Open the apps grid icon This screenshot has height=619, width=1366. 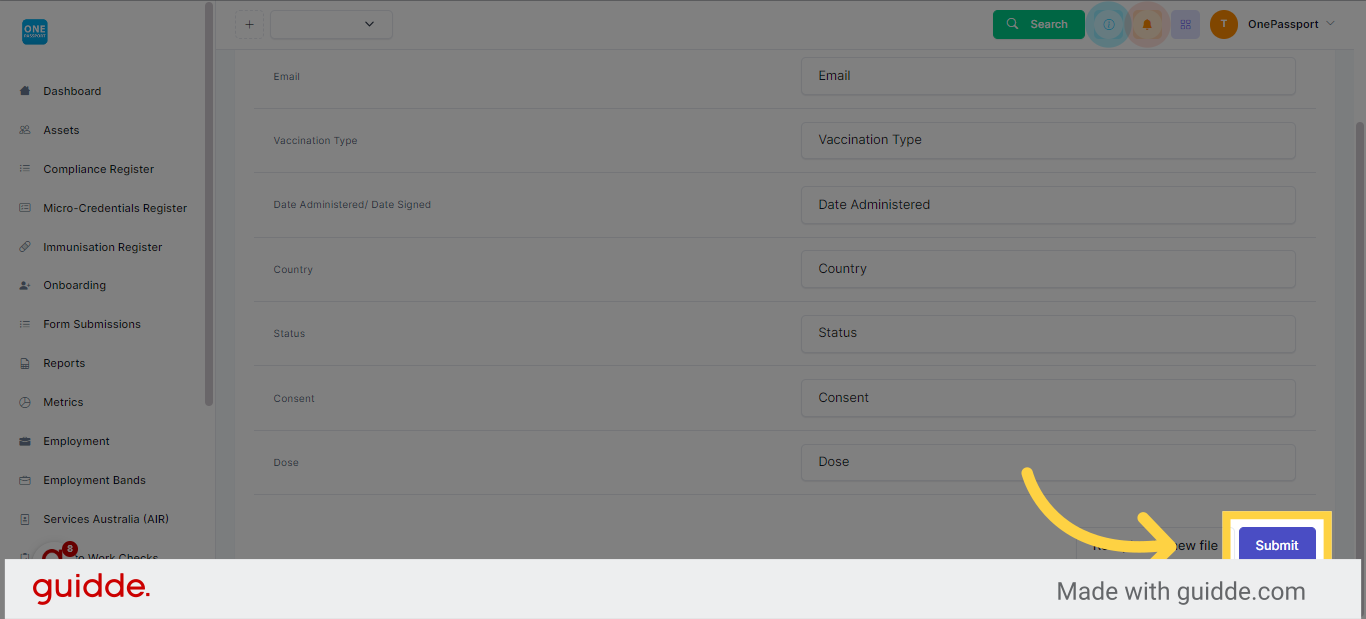click(1186, 24)
